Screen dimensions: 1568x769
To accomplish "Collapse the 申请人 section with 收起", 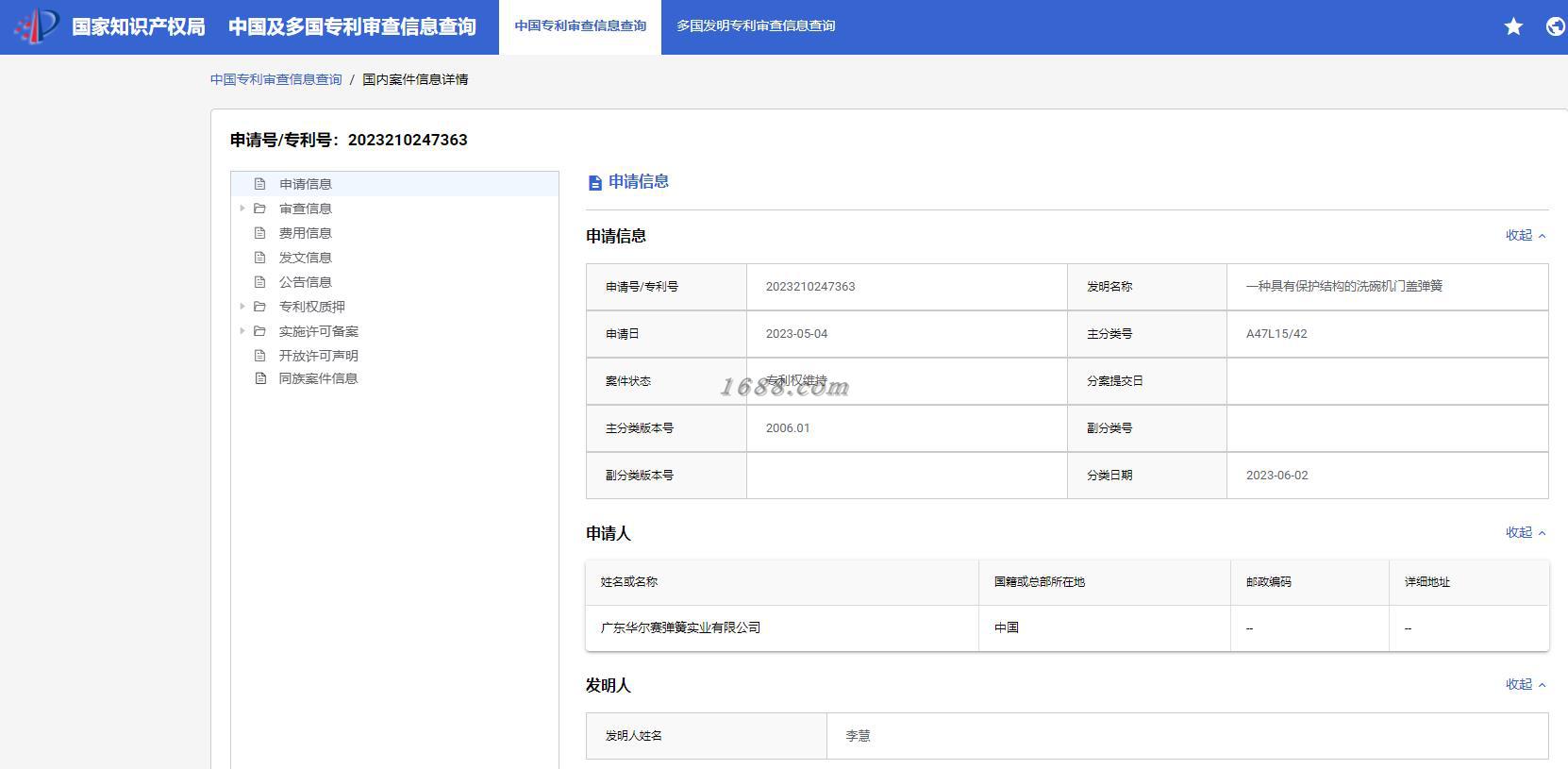I will [x=1526, y=532].
